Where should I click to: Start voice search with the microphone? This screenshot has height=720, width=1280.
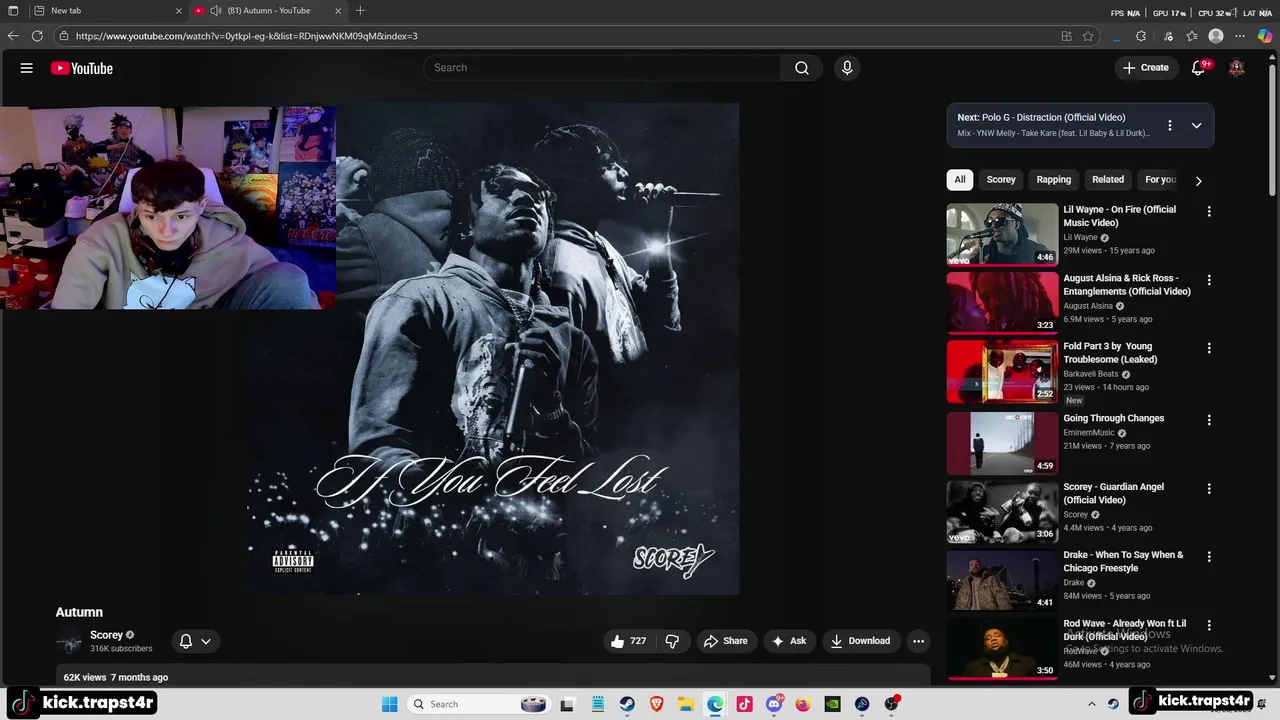pos(847,68)
